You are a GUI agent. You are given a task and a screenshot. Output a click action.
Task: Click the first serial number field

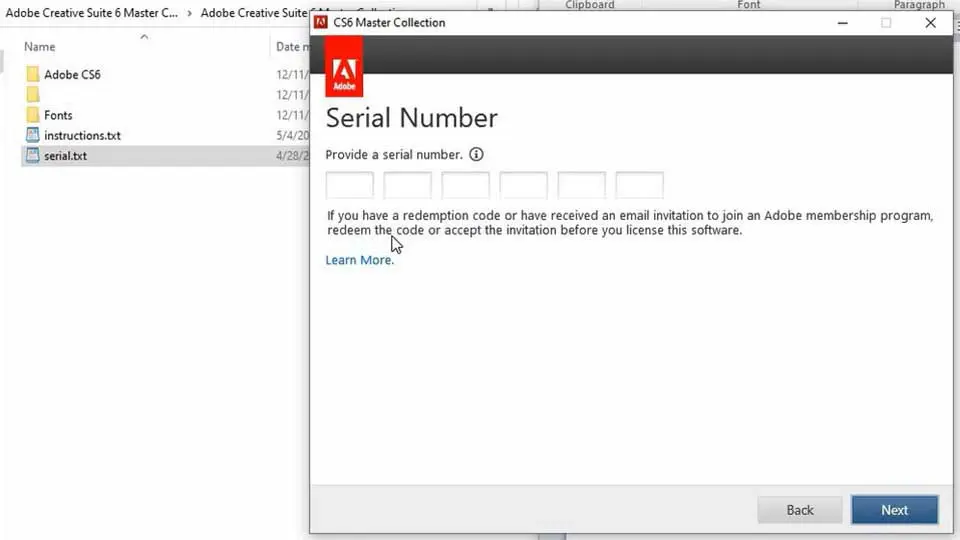pos(350,185)
